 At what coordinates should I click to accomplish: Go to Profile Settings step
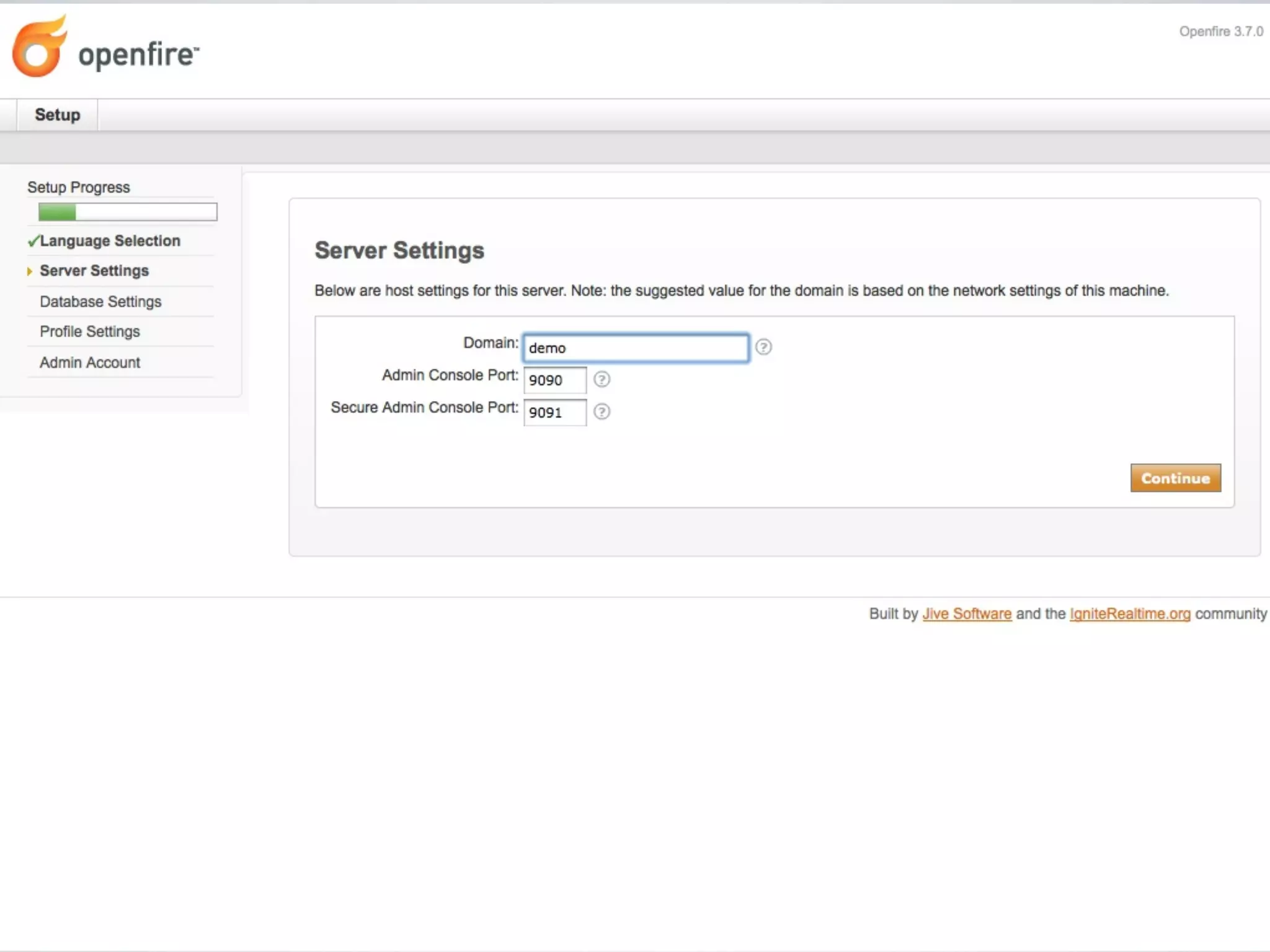[90, 332]
